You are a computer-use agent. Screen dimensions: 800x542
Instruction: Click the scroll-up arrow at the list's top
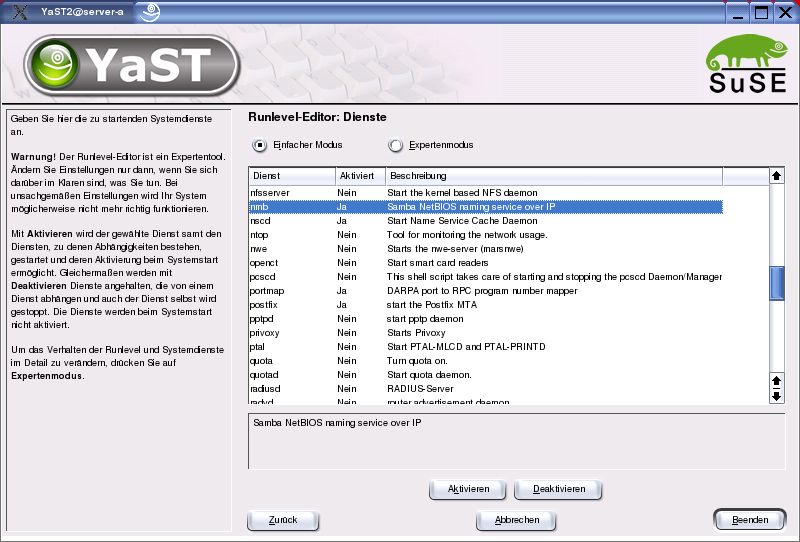[x=777, y=176]
